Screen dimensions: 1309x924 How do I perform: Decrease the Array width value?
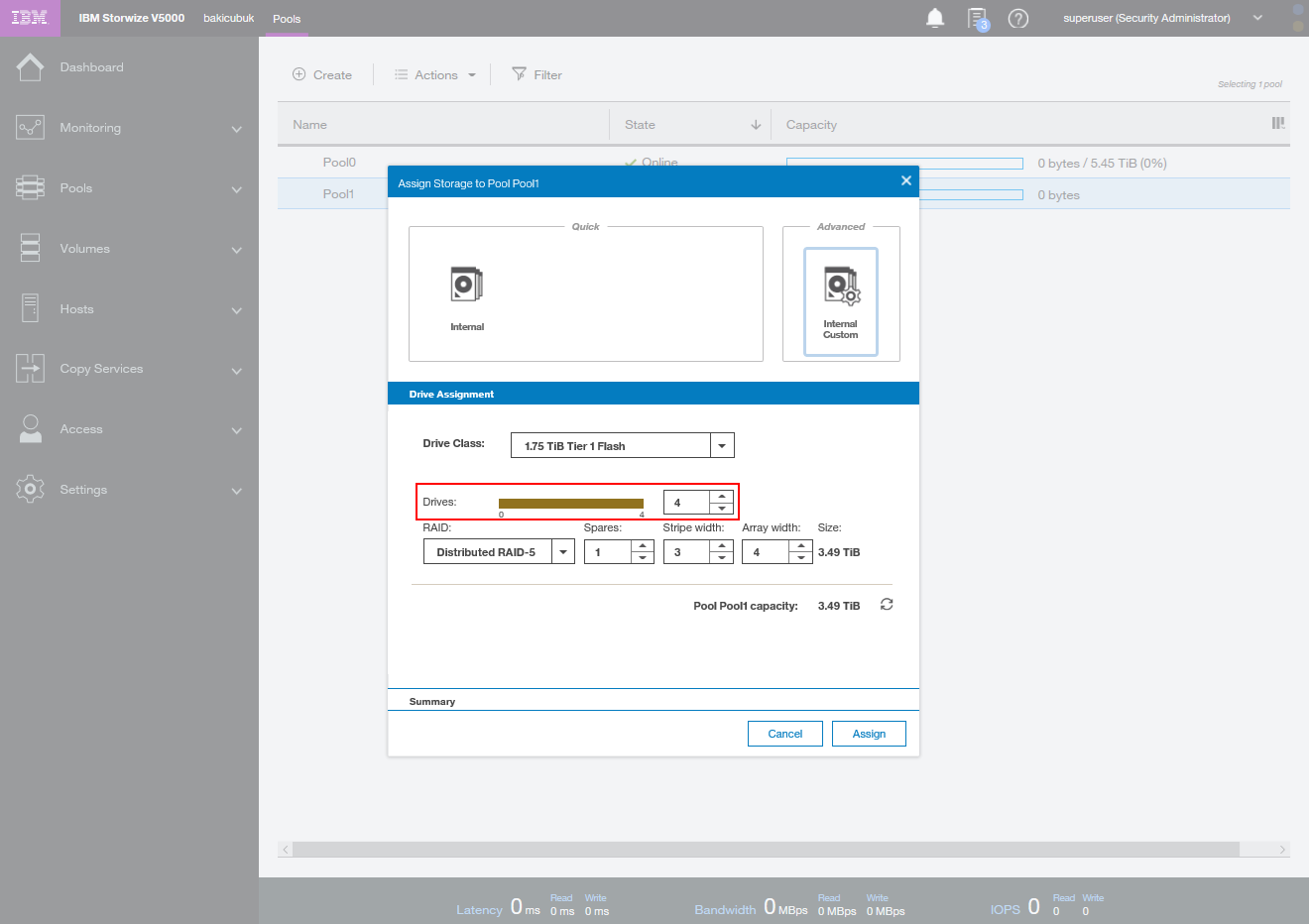801,557
